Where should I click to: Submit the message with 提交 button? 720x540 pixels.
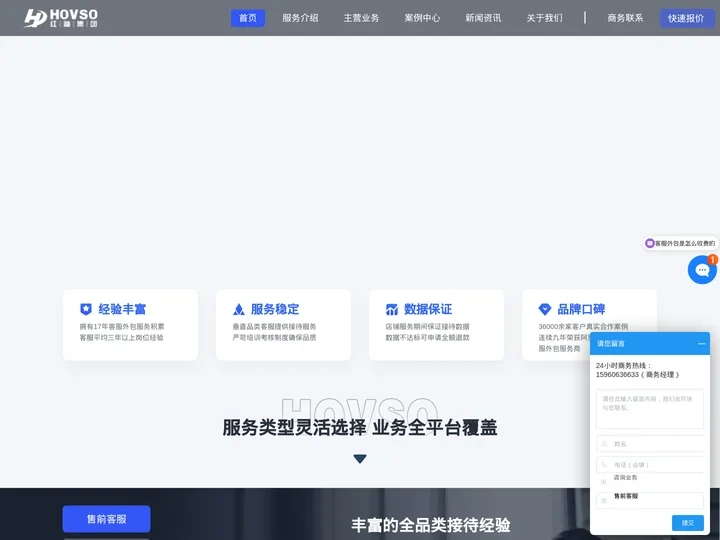point(687,523)
